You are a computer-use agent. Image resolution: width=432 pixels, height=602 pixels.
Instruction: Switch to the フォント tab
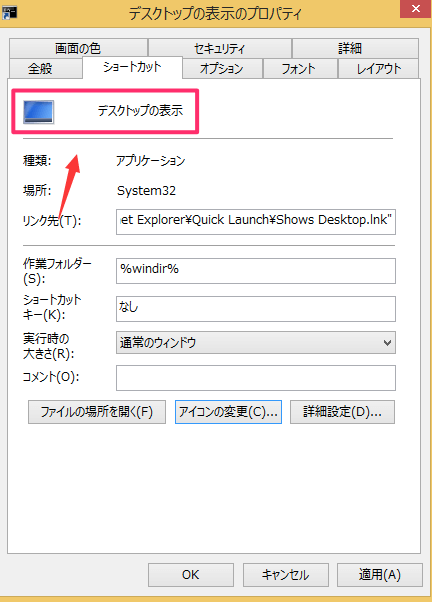300,69
